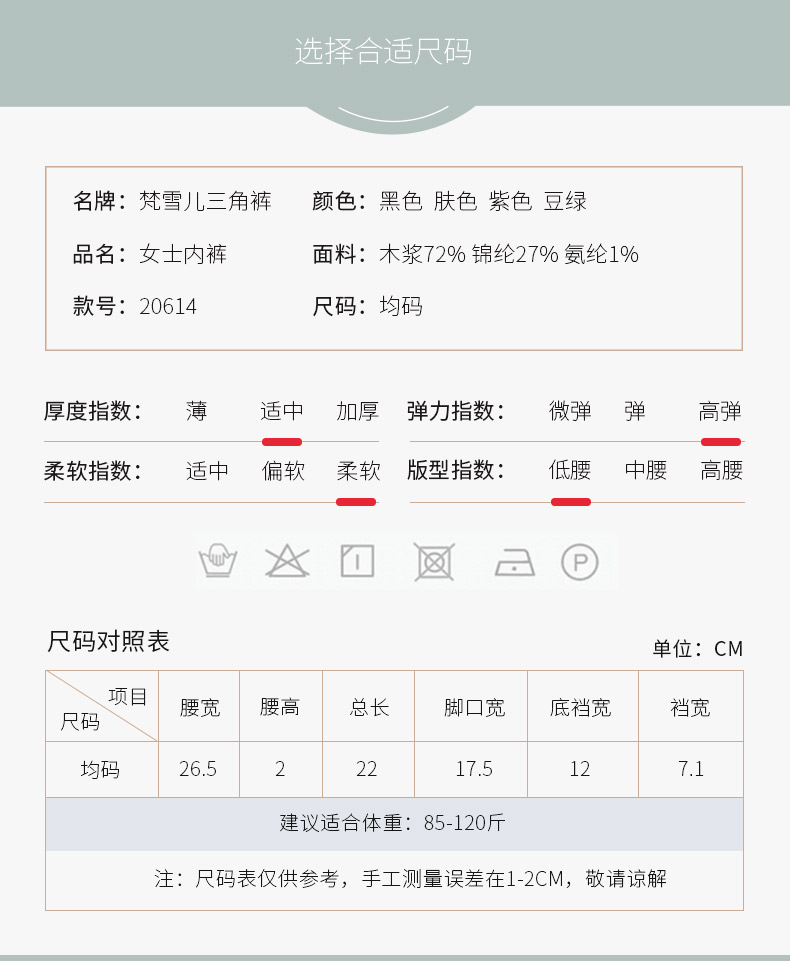
Task: Click the red marker under 柔软
Action: tap(356, 502)
